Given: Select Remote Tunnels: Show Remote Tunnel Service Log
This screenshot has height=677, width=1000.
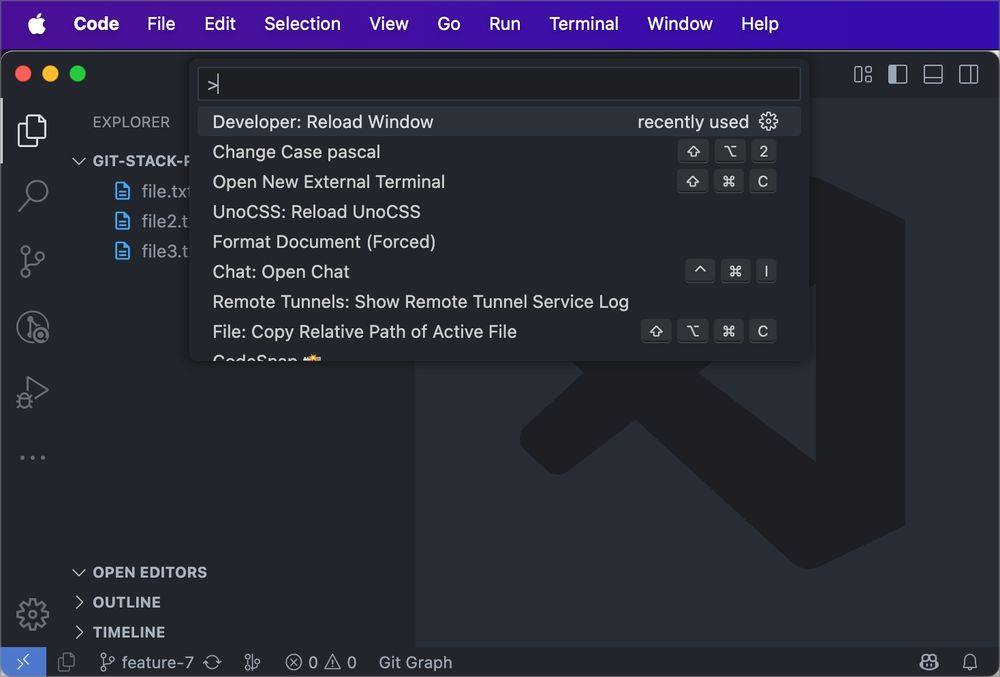Looking at the screenshot, I should (499, 302).
